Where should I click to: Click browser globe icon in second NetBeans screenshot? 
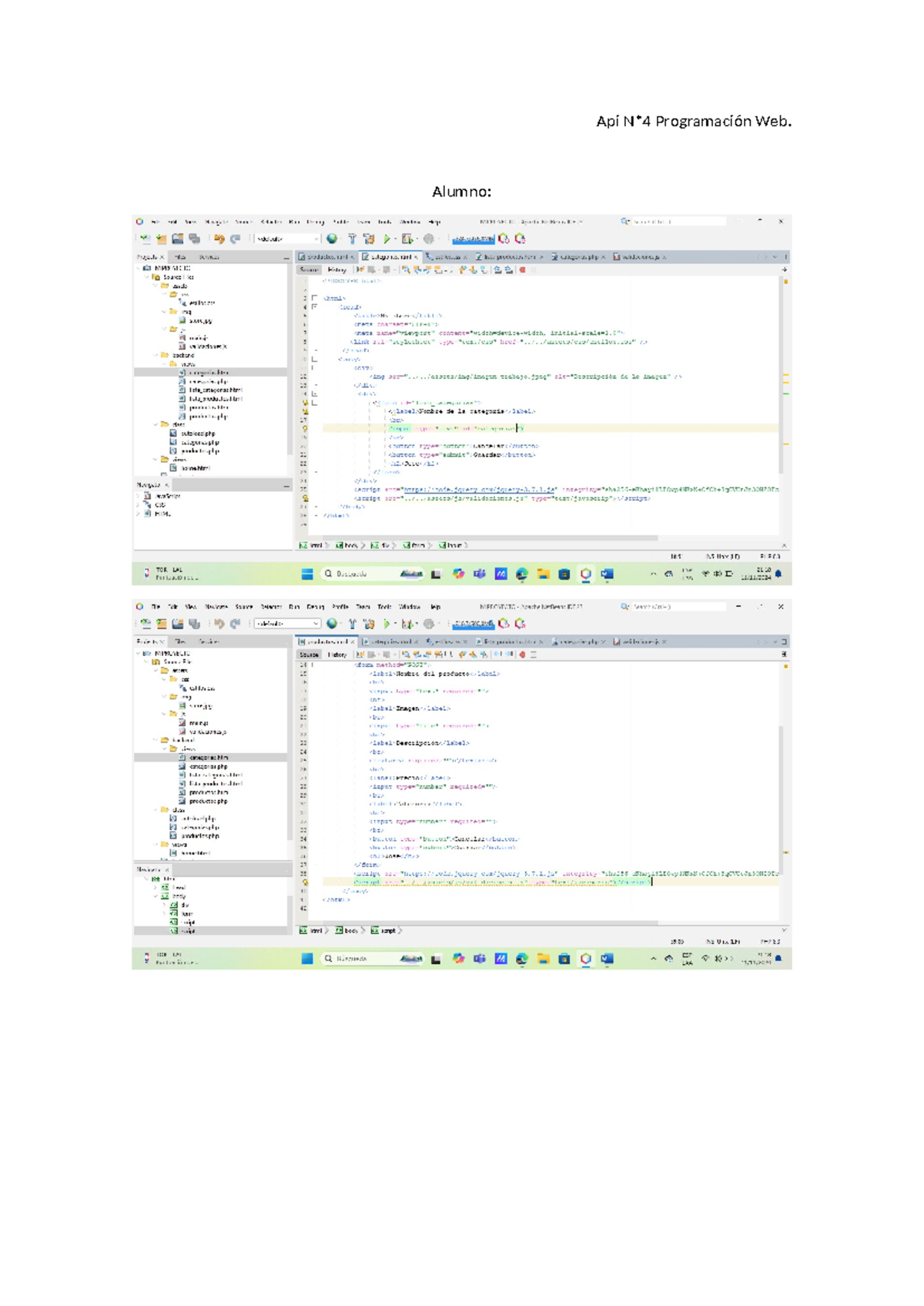332,624
